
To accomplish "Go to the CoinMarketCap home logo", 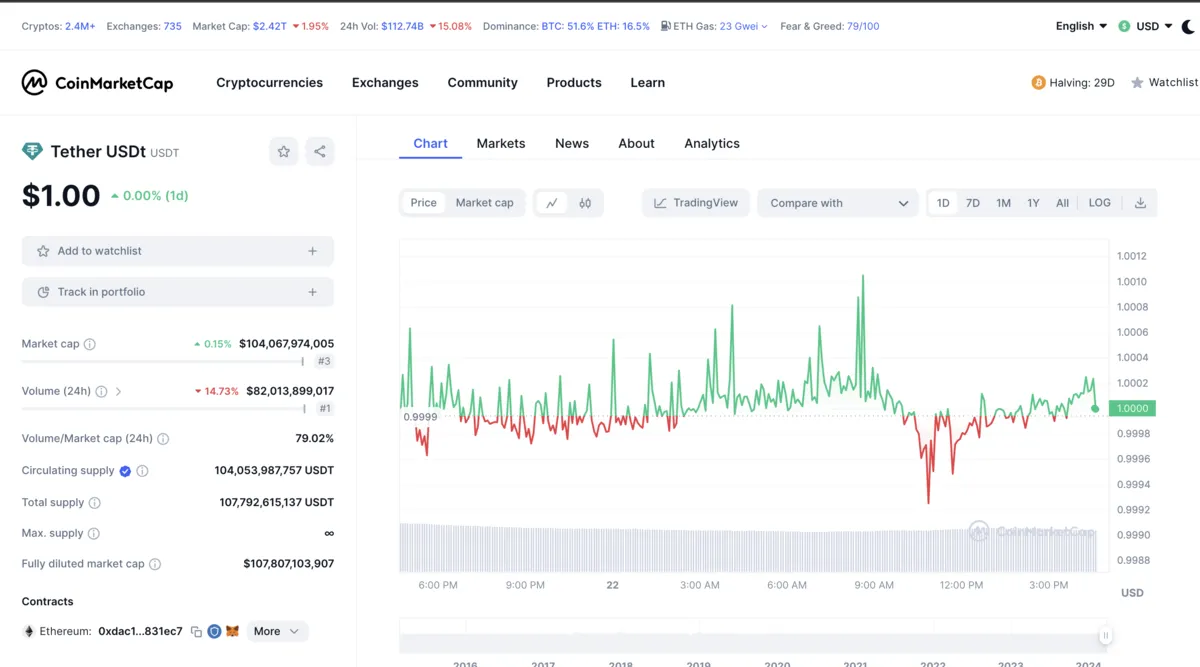I will (x=97, y=83).
